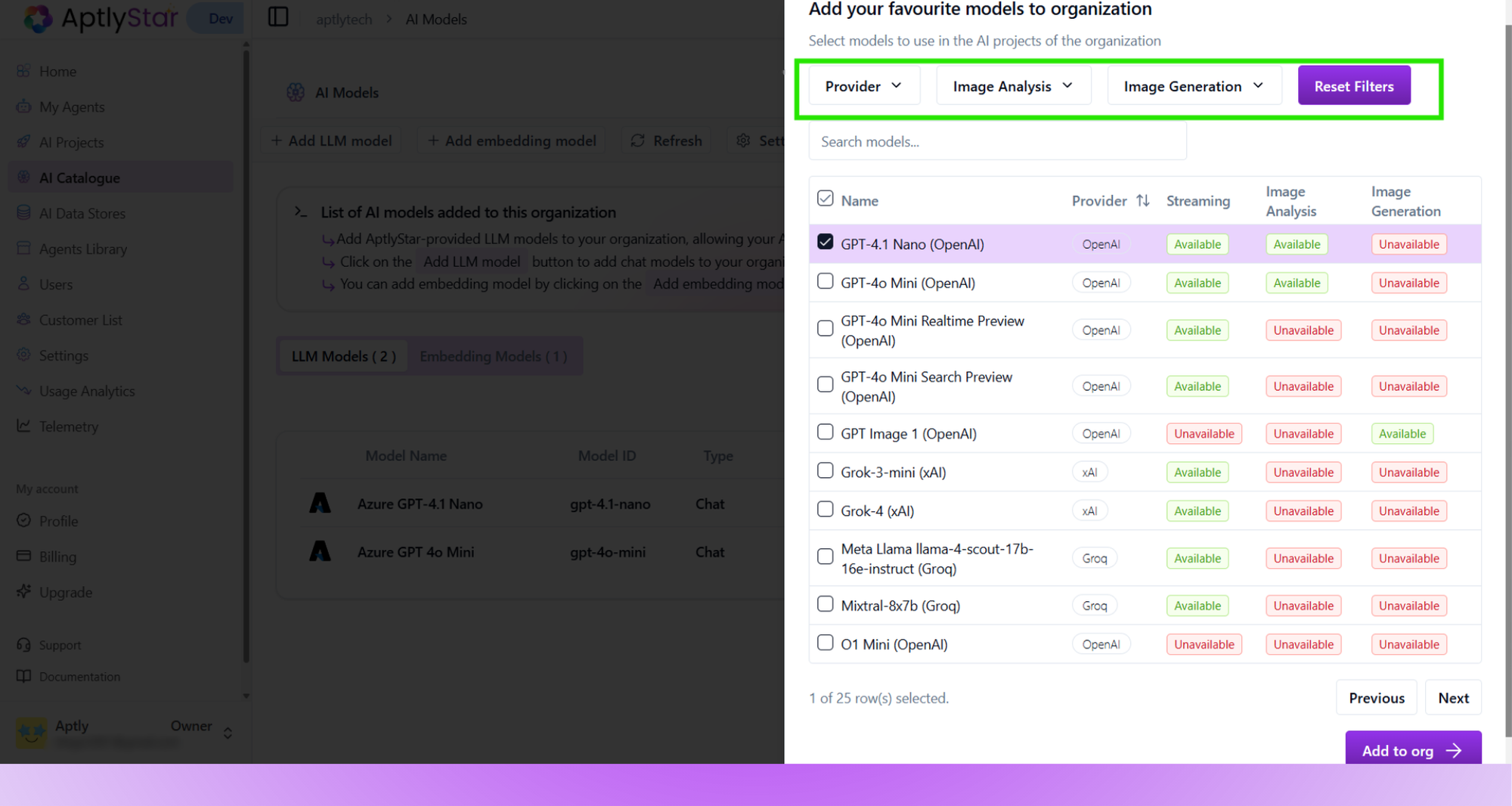Click Add LLM model button

(332, 141)
